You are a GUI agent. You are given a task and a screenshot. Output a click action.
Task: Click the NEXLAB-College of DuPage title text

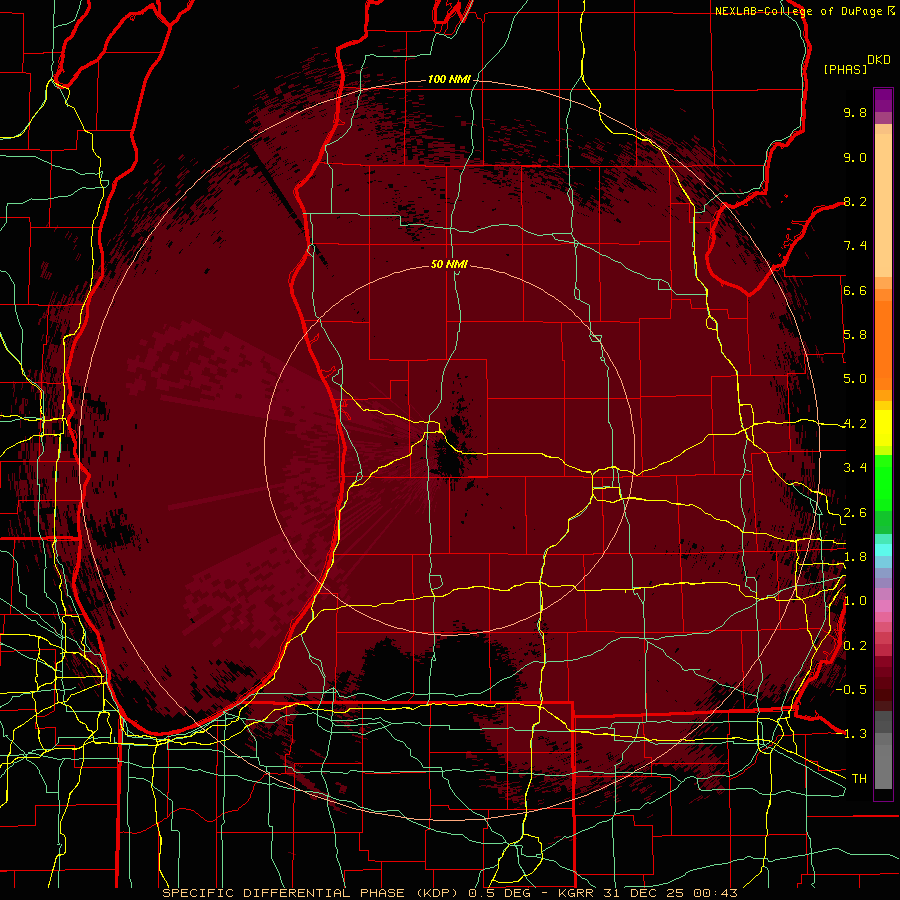pyautogui.click(x=800, y=11)
